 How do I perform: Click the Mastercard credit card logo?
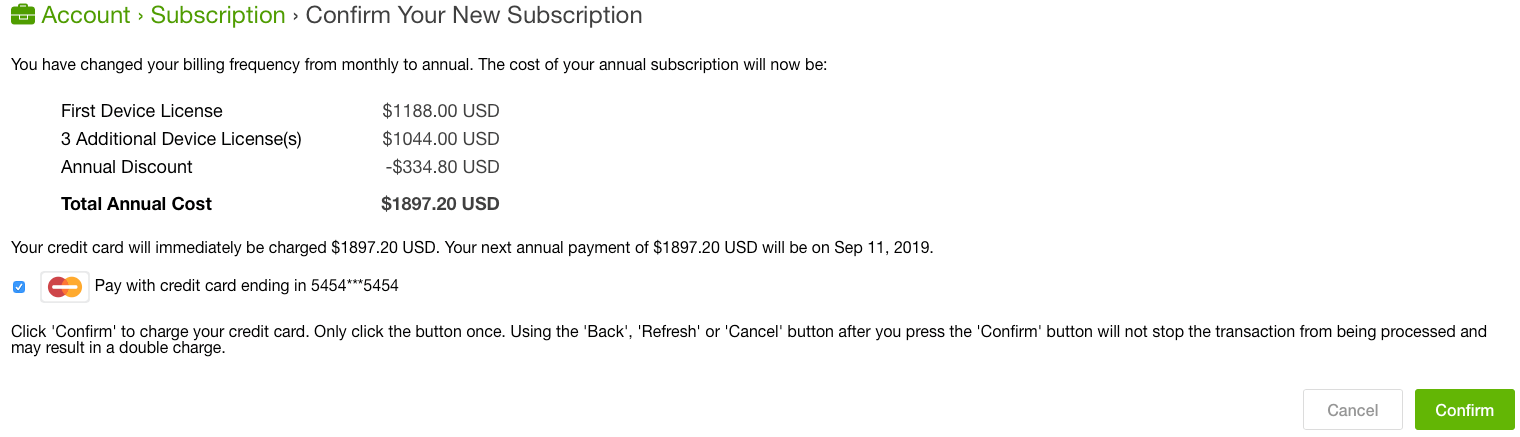coord(65,287)
